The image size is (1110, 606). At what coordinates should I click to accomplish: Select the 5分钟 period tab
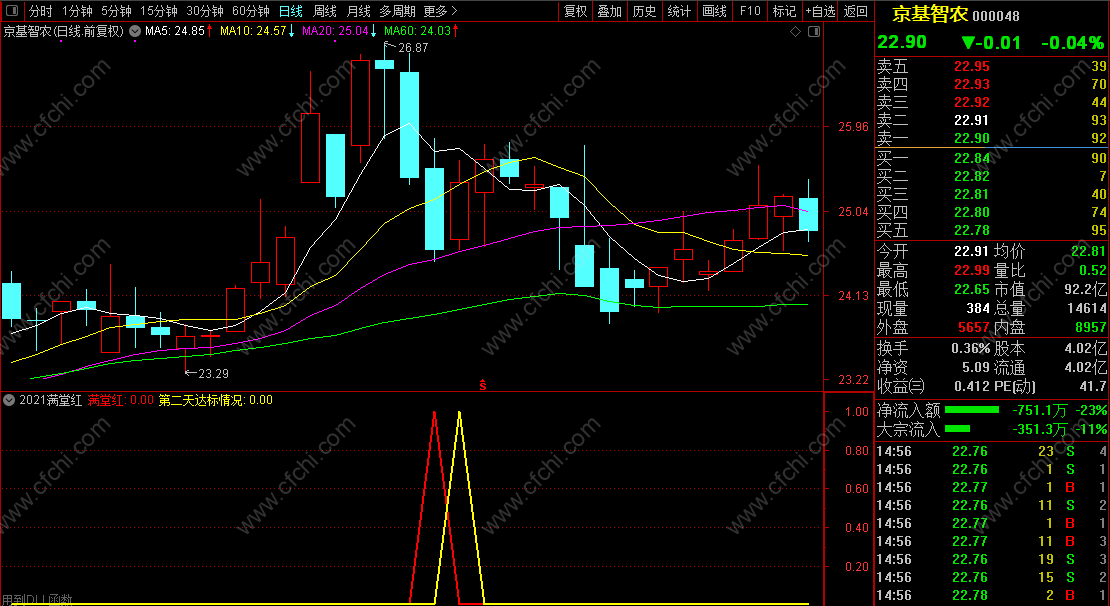click(x=116, y=11)
